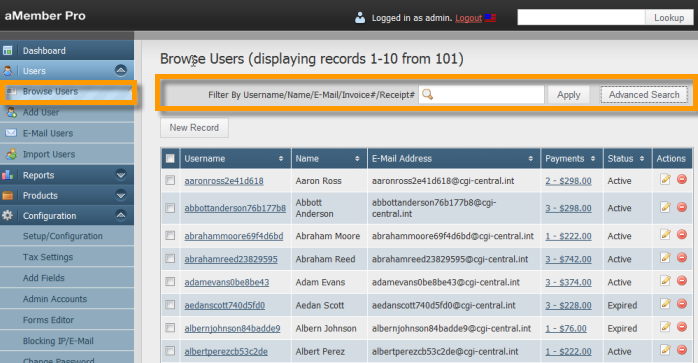
Task: Edit Albern Johnson's record pencil icon
Action: (666, 327)
